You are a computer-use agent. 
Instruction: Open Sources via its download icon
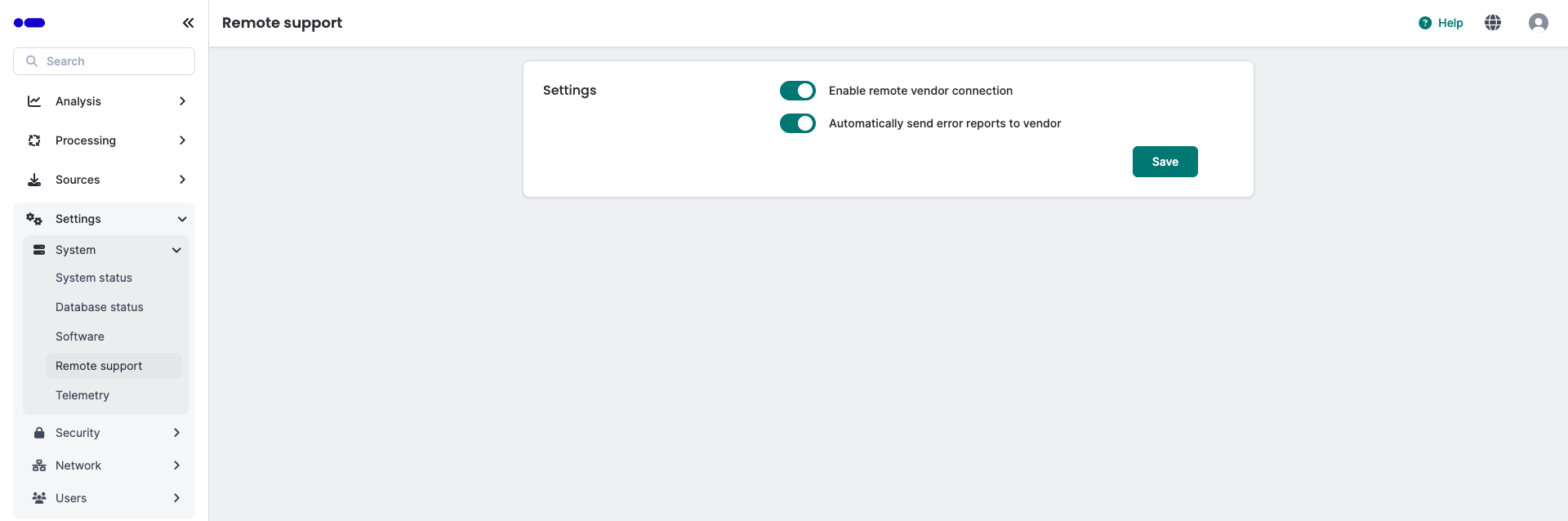33,179
